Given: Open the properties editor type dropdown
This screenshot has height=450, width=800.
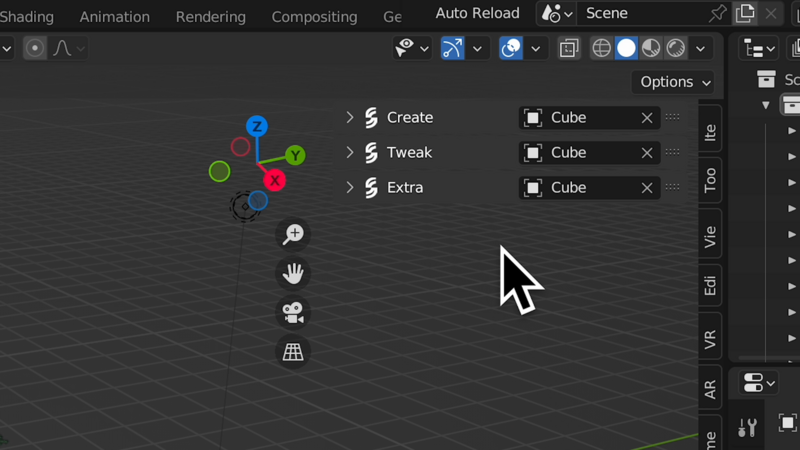Looking at the screenshot, I should (x=758, y=383).
